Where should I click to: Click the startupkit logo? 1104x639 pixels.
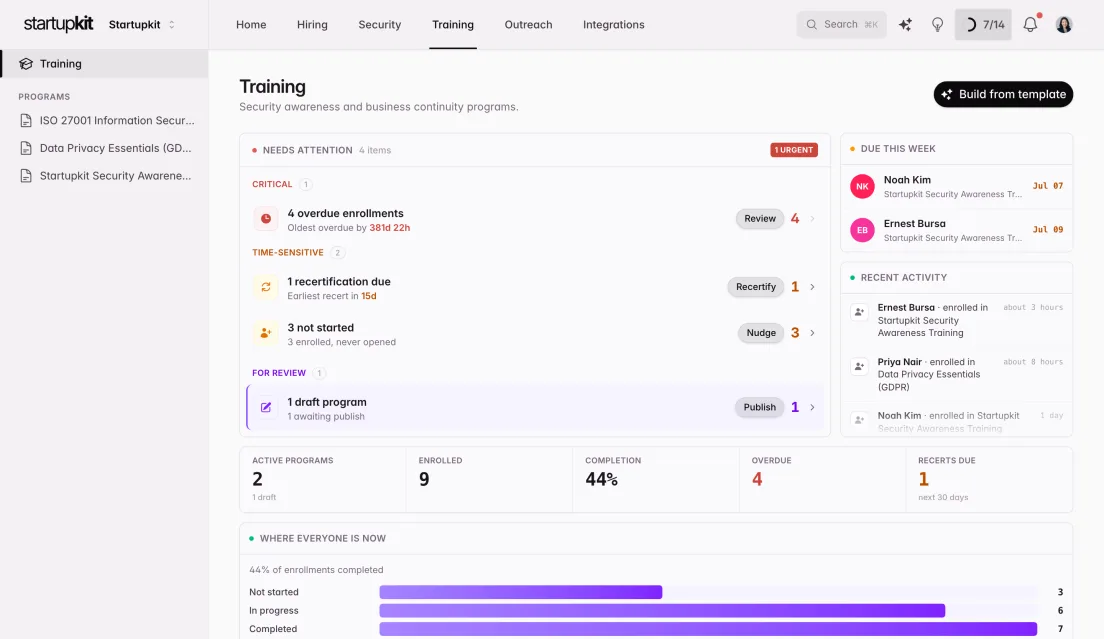[x=58, y=24]
